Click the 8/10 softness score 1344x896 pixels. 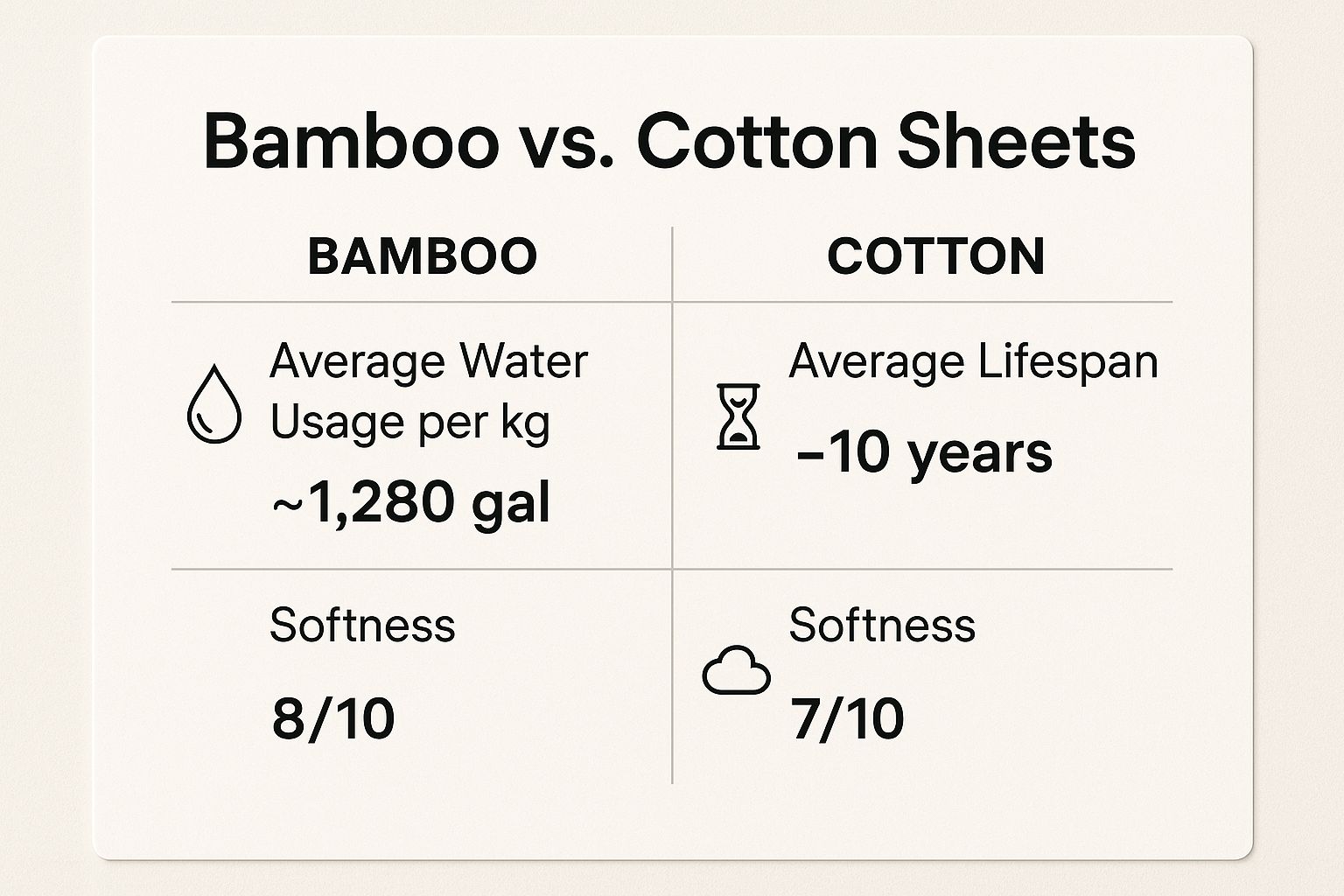tap(333, 719)
